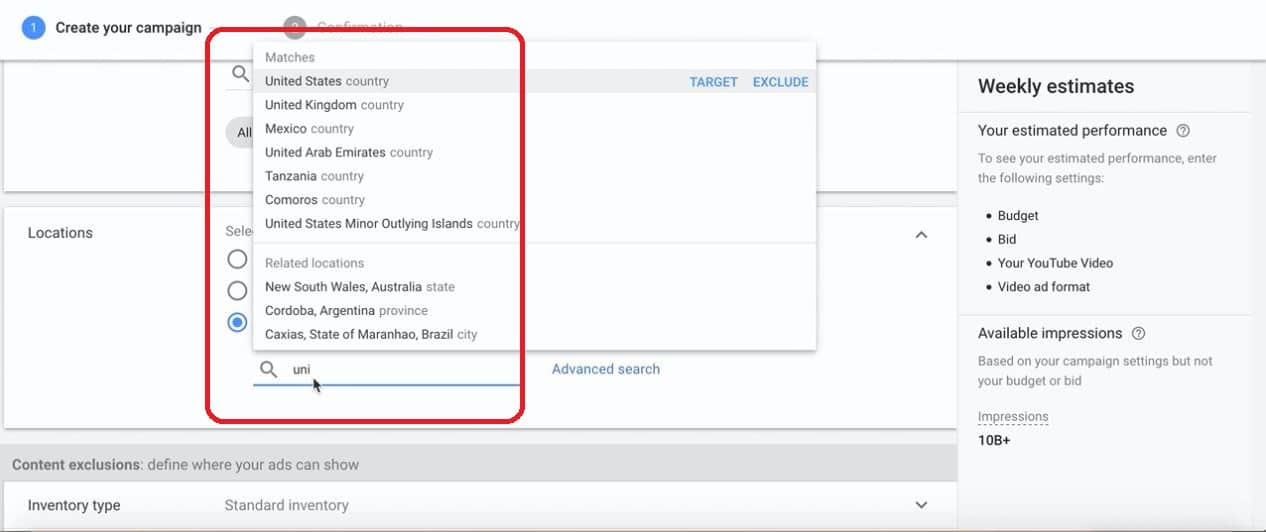1266x532 pixels.
Task: Click TARGET for United States
Action: point(713,82)
